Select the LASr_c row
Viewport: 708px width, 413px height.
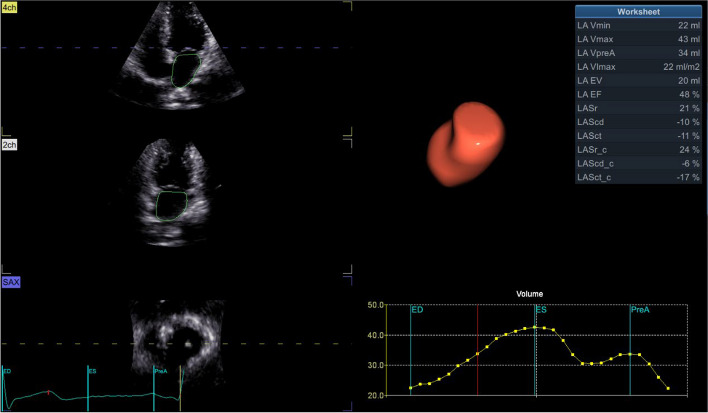pos(638,149)
